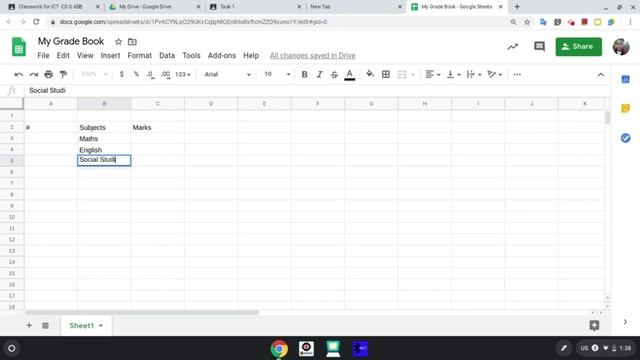Image resolution: width=640 pixels, height=360 pixels.
Task: Show the side panel with arrow
Action: (625, 322)
